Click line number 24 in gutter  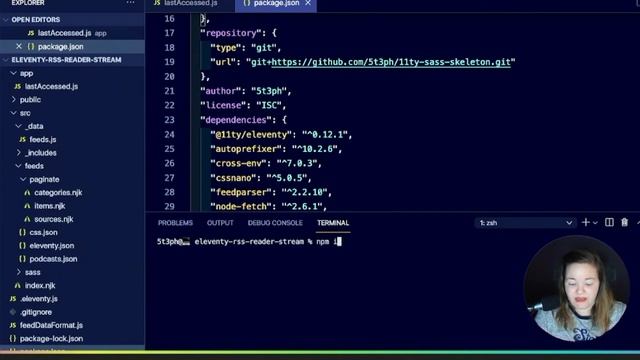[x=169, y=134]
